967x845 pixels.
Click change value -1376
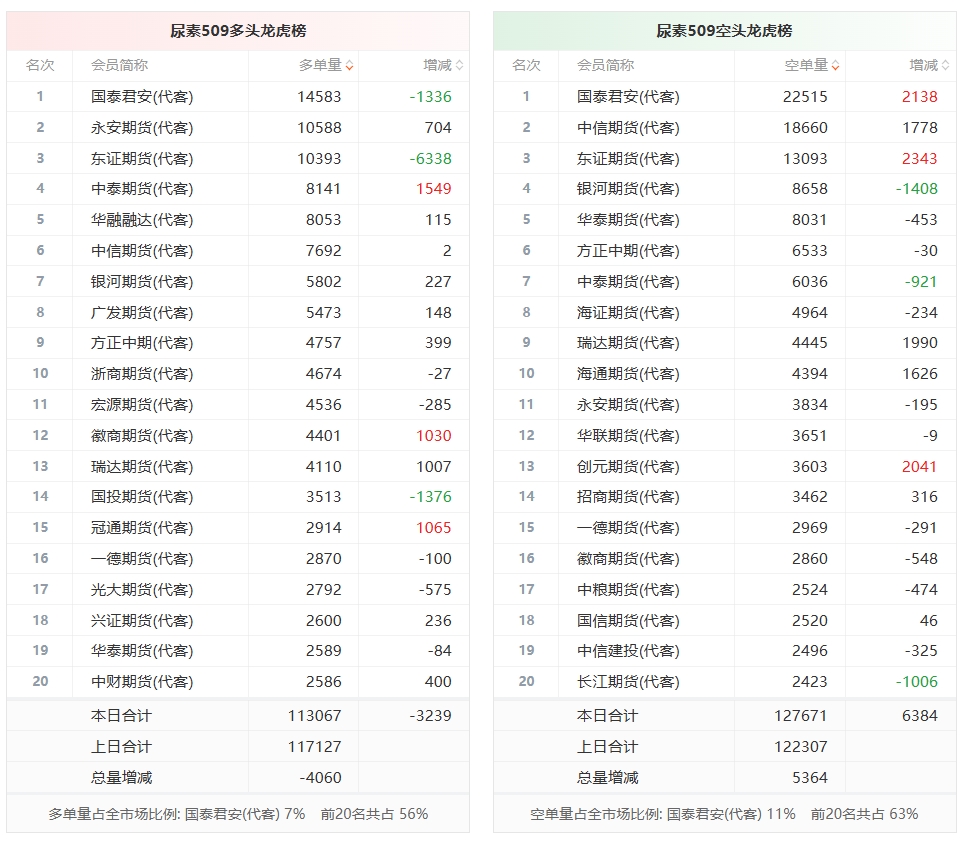coord(430,497)
